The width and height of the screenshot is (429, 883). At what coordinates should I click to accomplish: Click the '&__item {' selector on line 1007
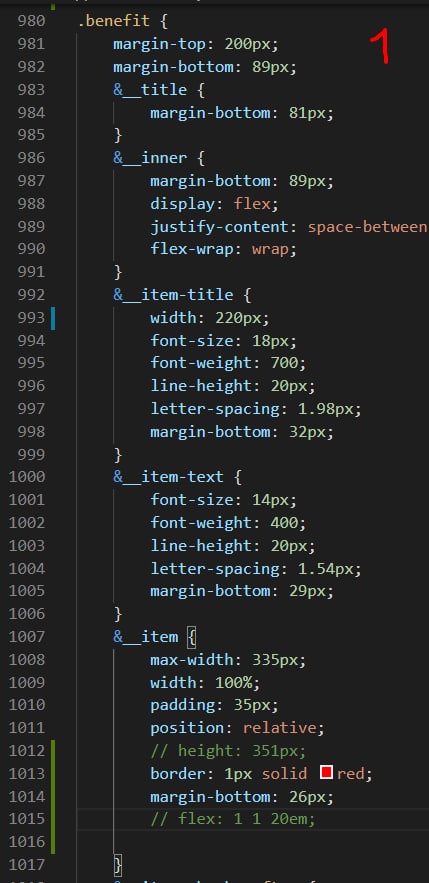click(154, 637)
